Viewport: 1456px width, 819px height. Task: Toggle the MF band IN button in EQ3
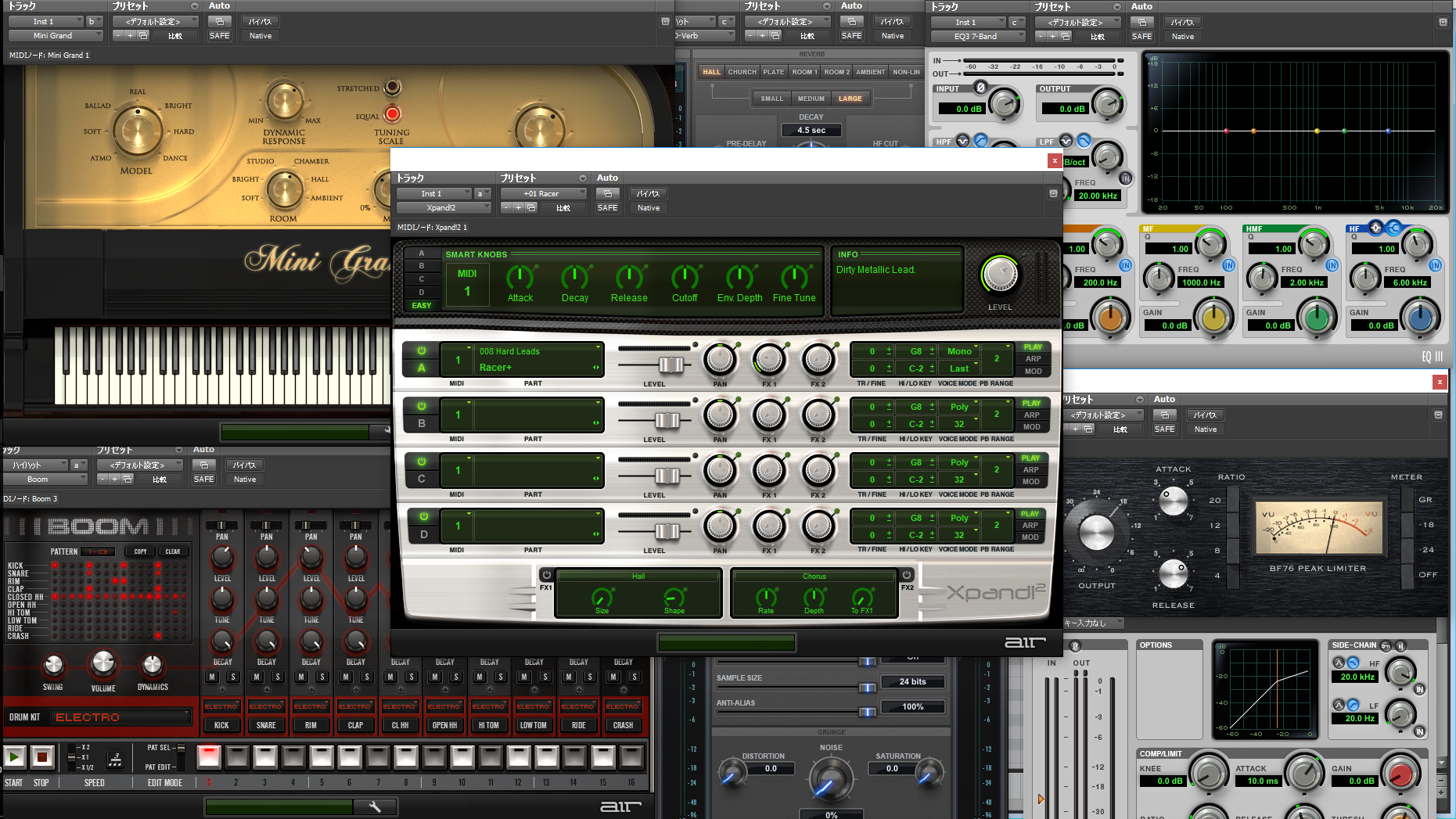coord(1228,265)
